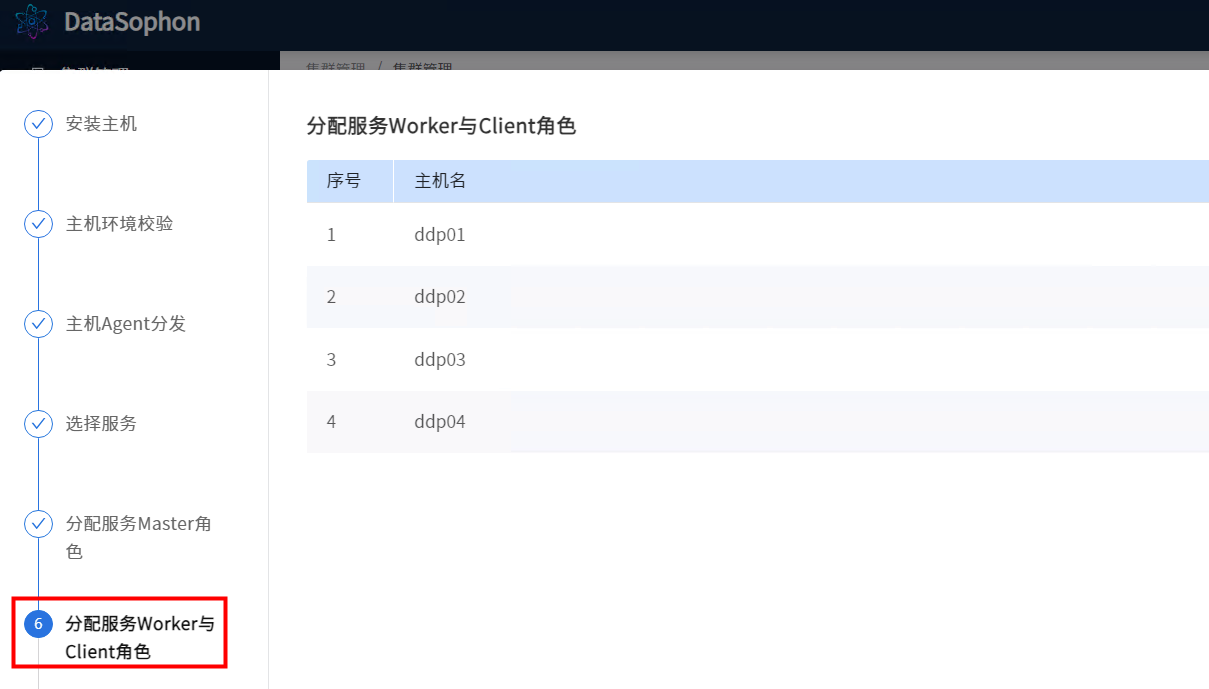Click the step 6 number circle
Screen dimensions: 1209x689
38,625
